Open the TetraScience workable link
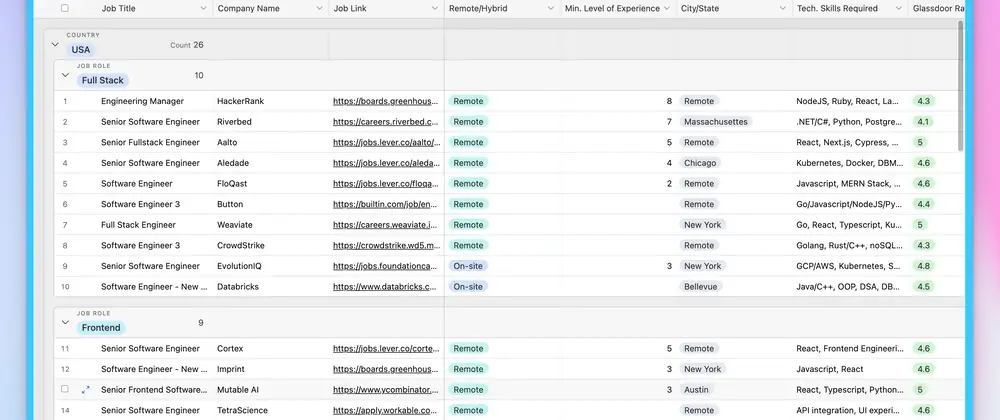Image resolution: width=1000 pixels, height=420 pixels. [386, 410]
